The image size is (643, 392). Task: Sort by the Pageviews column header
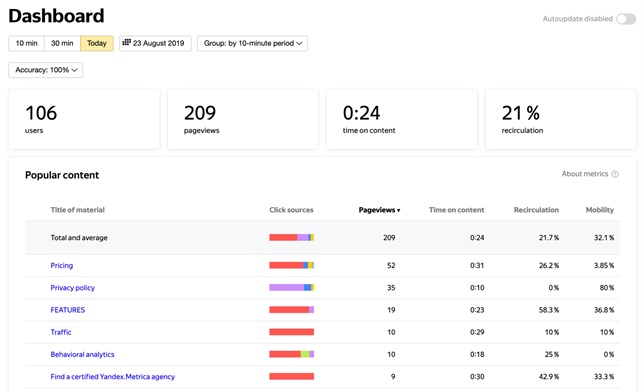377,210
